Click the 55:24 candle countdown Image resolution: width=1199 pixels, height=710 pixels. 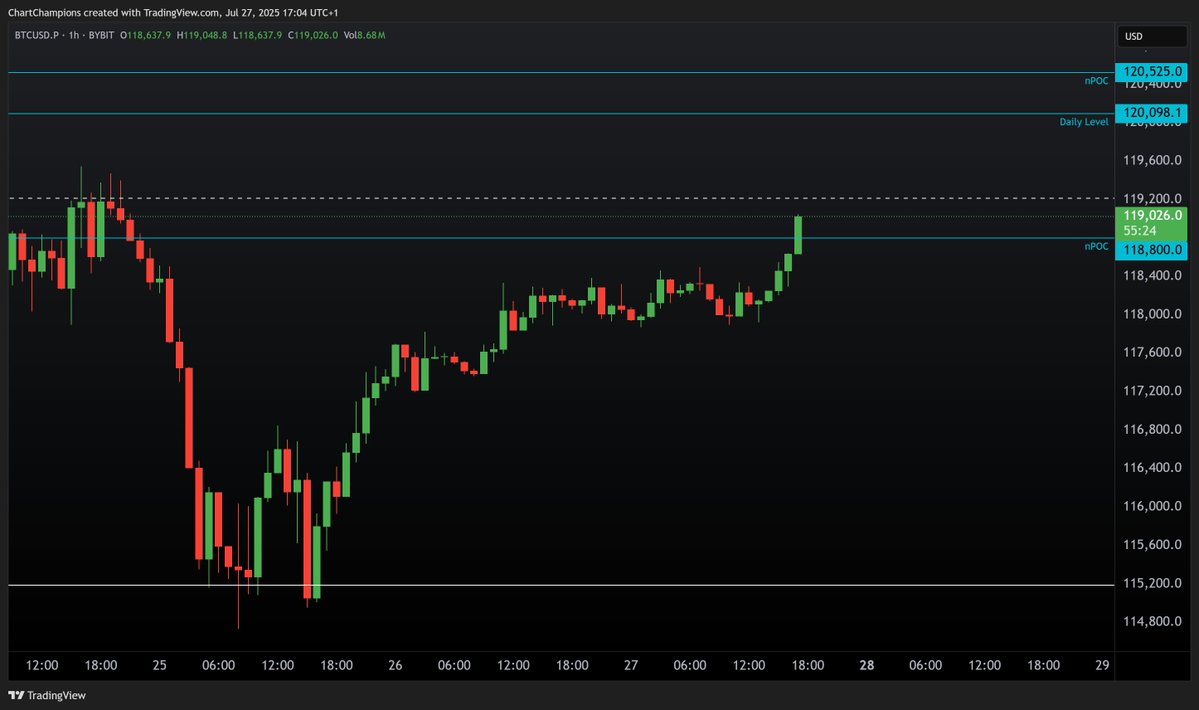click(x=1139, y=231)
